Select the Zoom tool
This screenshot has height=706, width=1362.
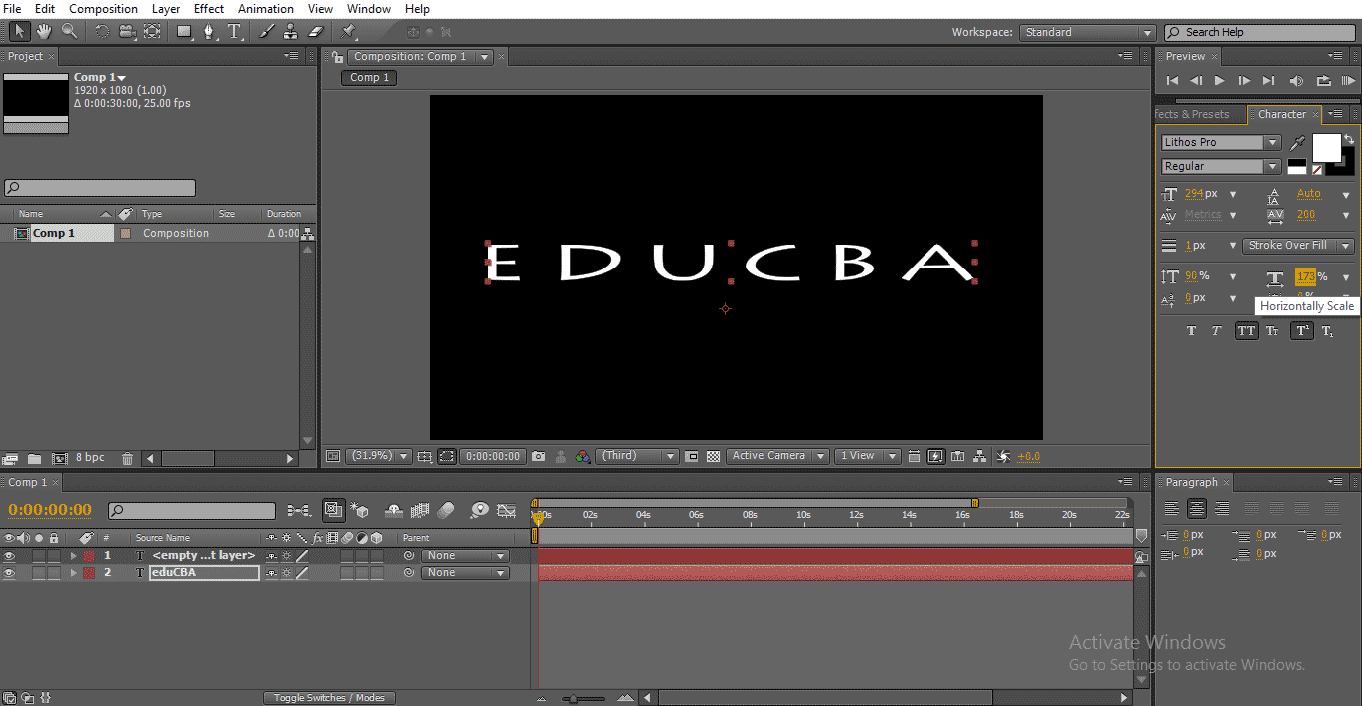69,32
